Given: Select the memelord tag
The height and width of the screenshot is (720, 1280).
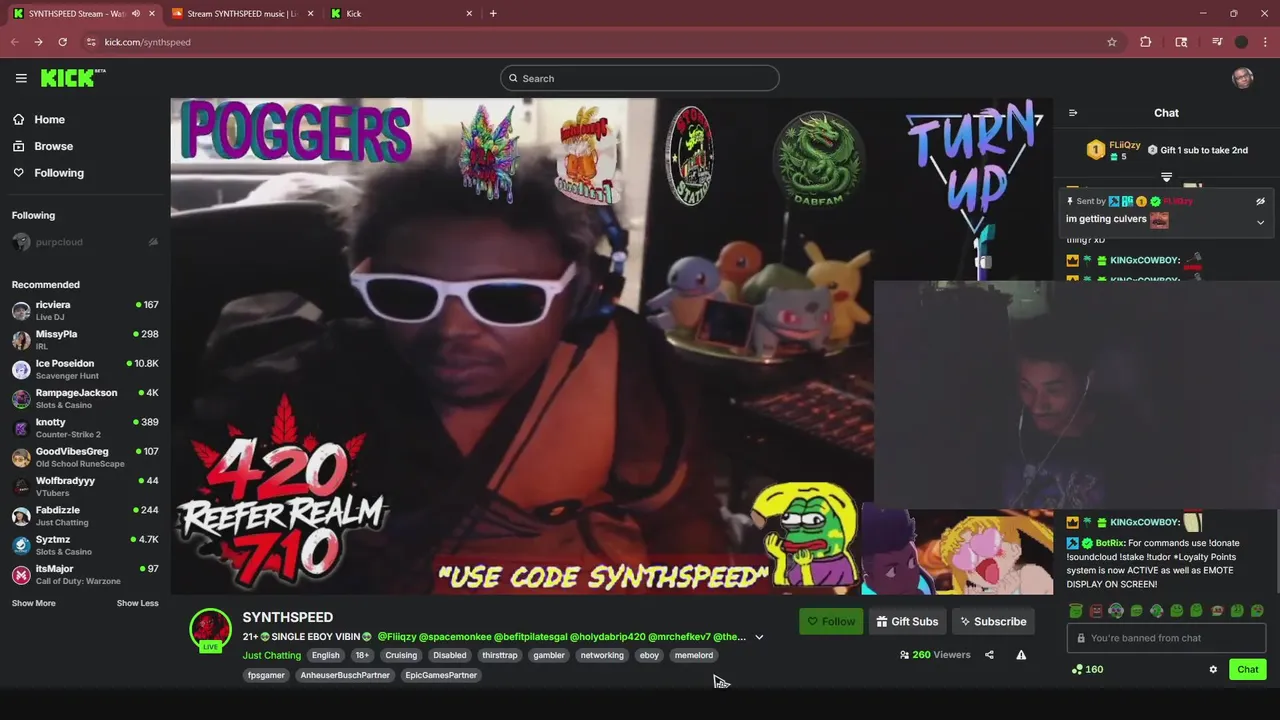Looking at the screenshot, I should click(694, 655).
